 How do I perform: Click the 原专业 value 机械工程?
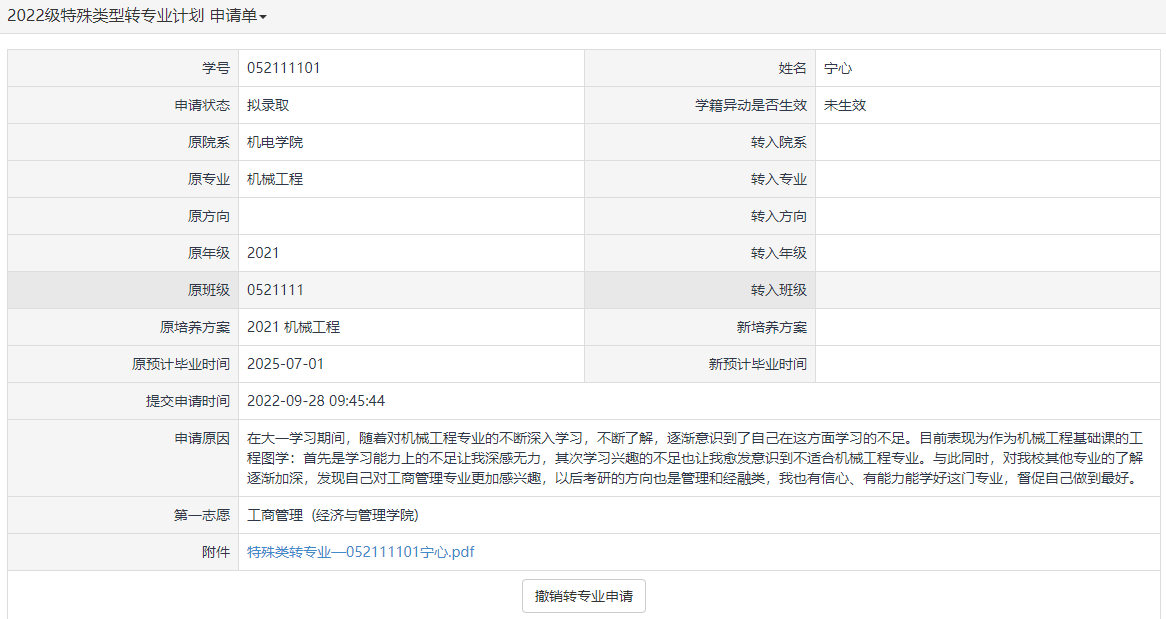click(275, 179)
